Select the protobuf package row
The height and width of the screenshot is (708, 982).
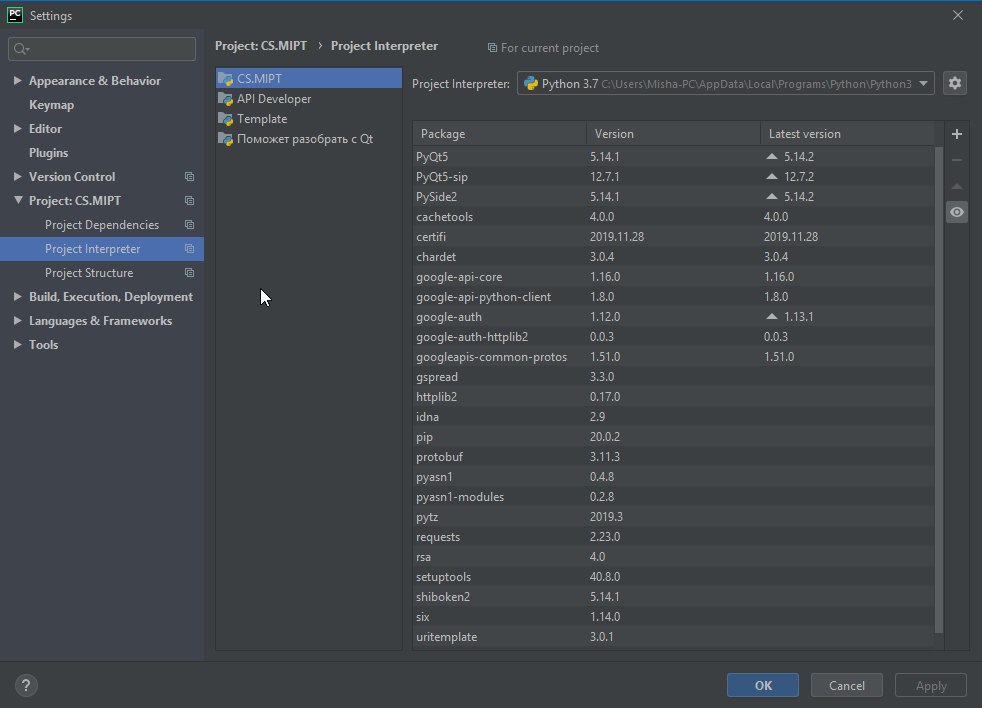[x=673, y=457]
